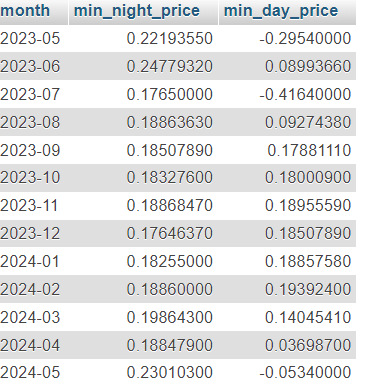
Task: Select the month cell 2023-05
Action: [x=30, y=38]
